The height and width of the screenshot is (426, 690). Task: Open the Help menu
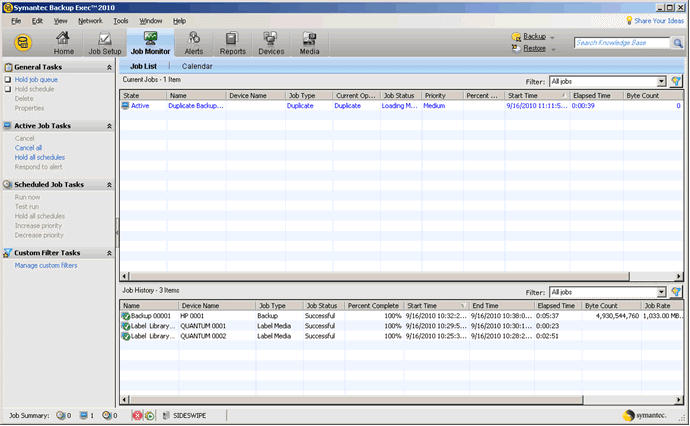[x=179, y=21]
